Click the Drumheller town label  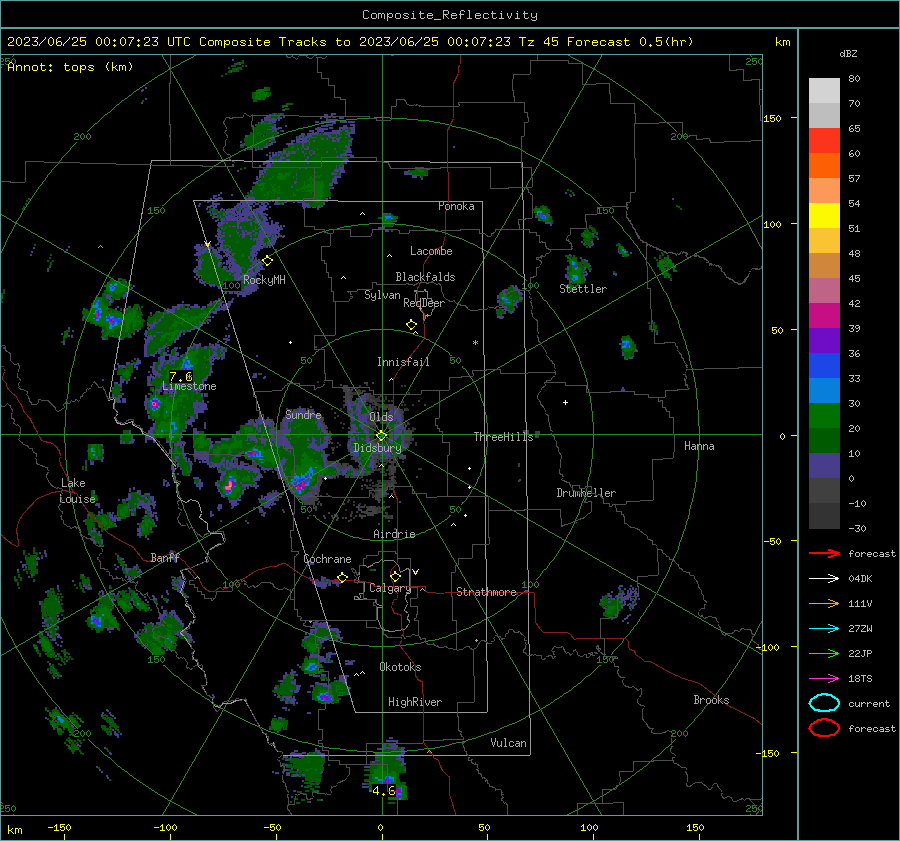point(586,493)
